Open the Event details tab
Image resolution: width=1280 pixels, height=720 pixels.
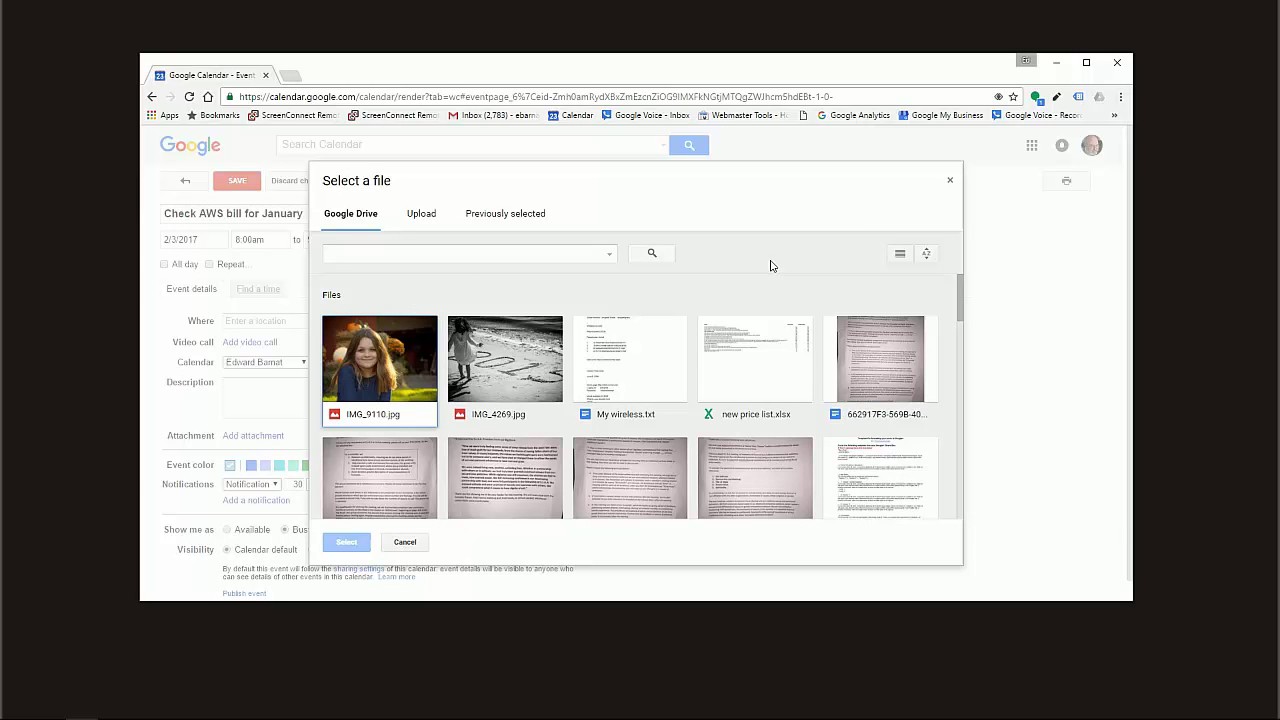click(191, 289)
